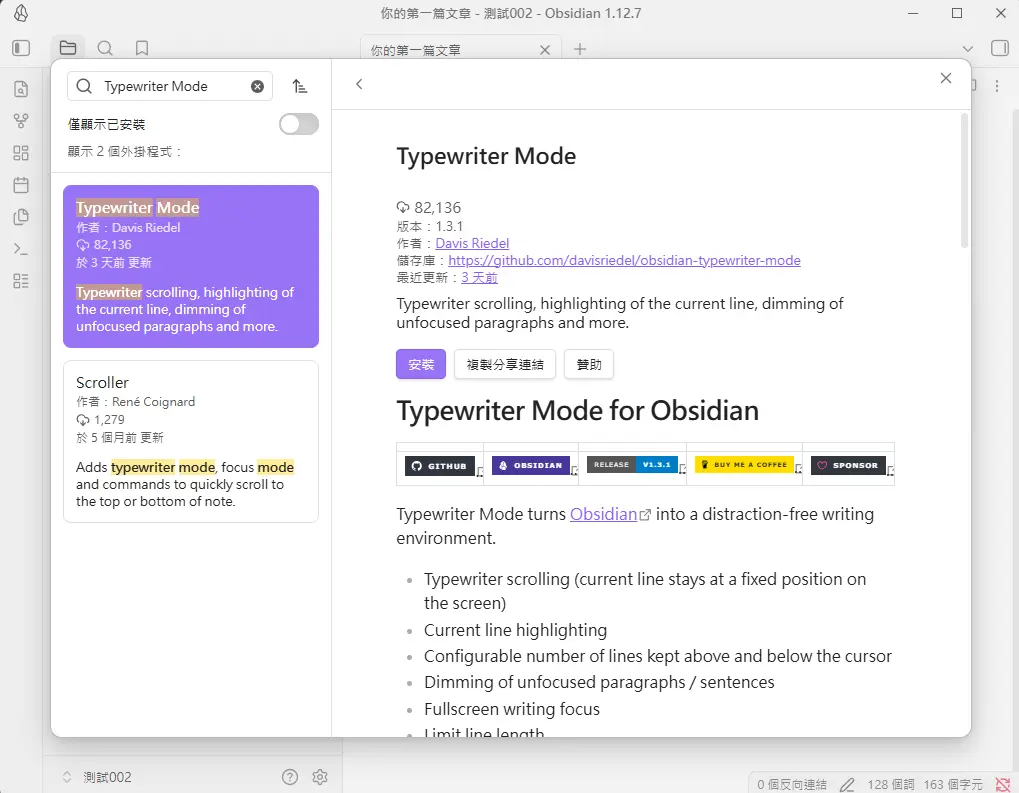
Task: Open the settings gear icon
Action: point(320,777)
